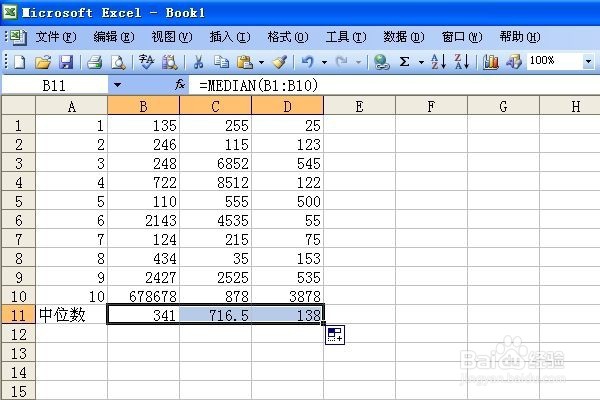
Task: Click the zoom field showing 100%
Action: [x=554, y=61]
